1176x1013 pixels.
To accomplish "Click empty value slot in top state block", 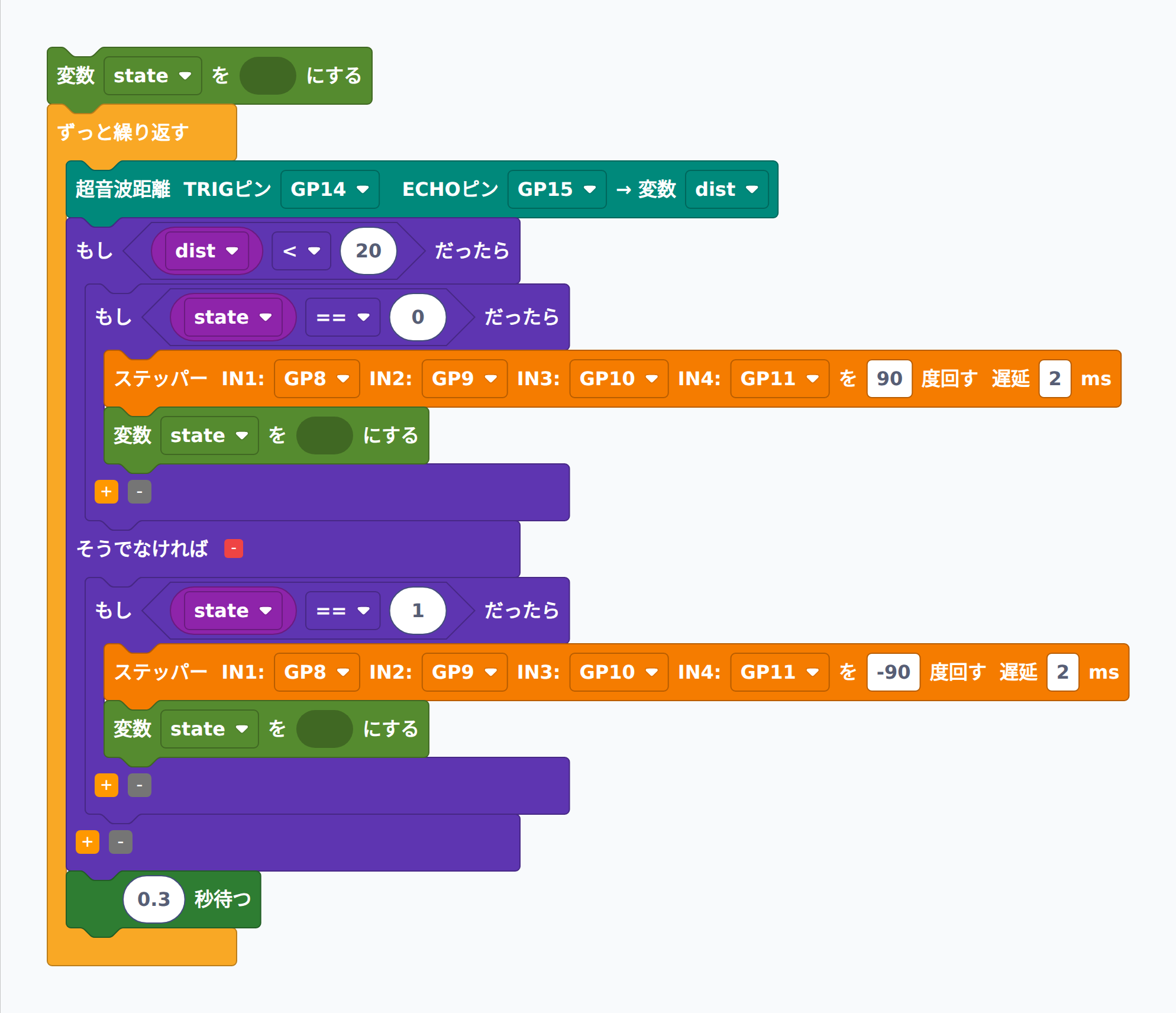I will click(x=268, y=76).
